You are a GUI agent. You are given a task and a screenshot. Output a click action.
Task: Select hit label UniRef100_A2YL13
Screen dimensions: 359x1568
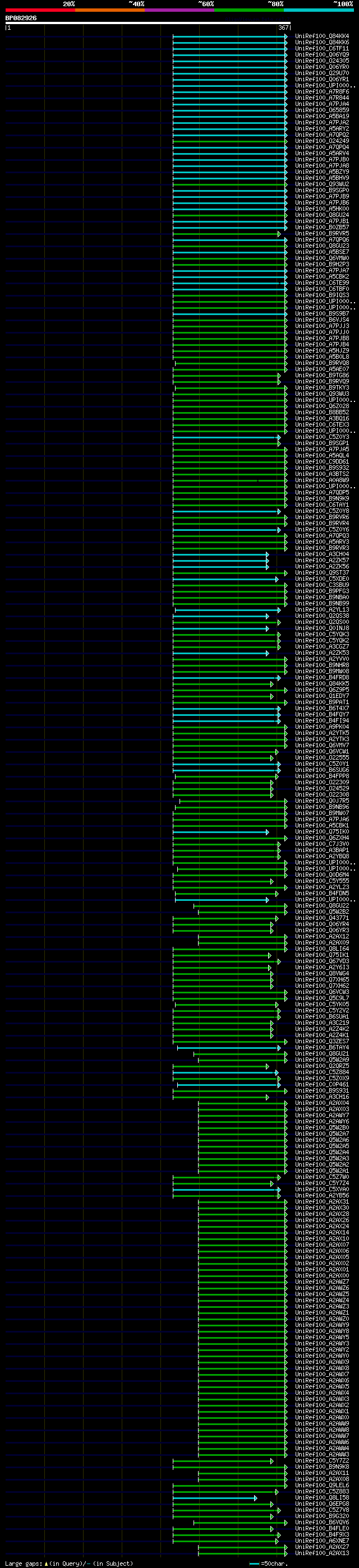[322, 609]
